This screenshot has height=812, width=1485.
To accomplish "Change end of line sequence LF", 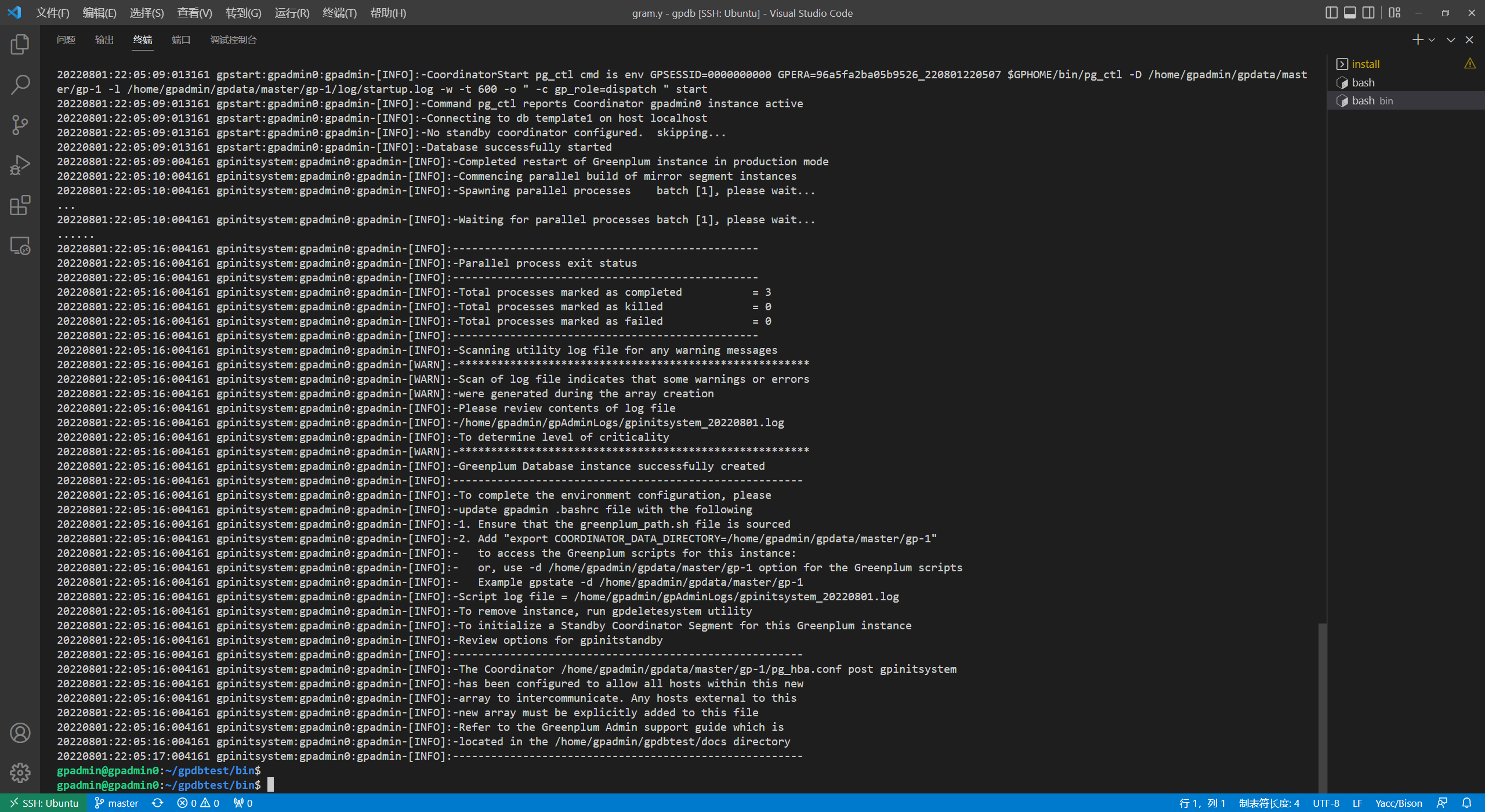I will (x=1357, y=803).
